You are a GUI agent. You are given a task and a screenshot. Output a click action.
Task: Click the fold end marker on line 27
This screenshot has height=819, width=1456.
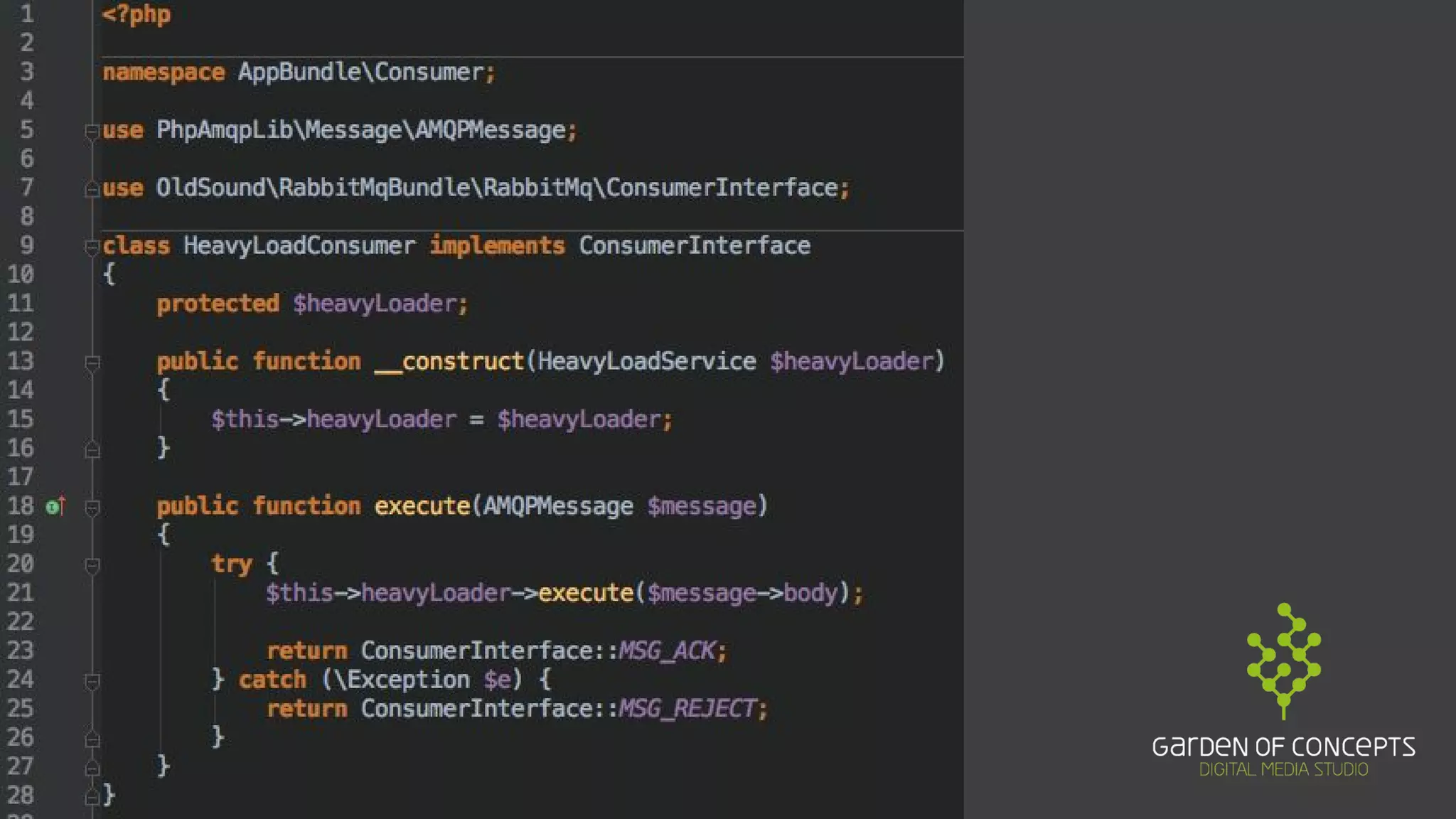[92, 768]
